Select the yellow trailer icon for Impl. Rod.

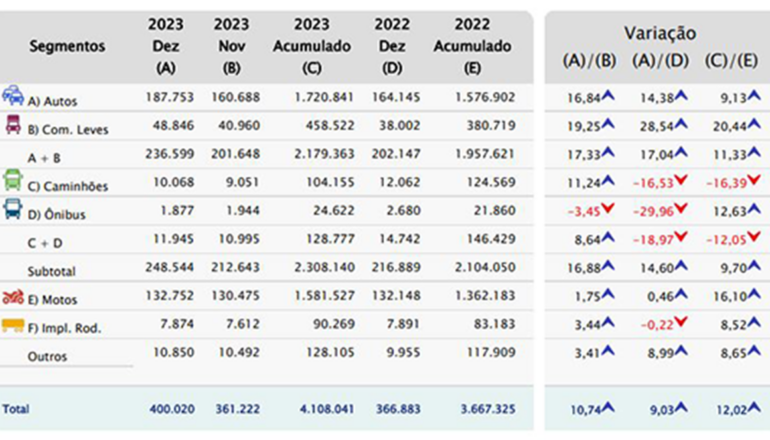[13, 325]
